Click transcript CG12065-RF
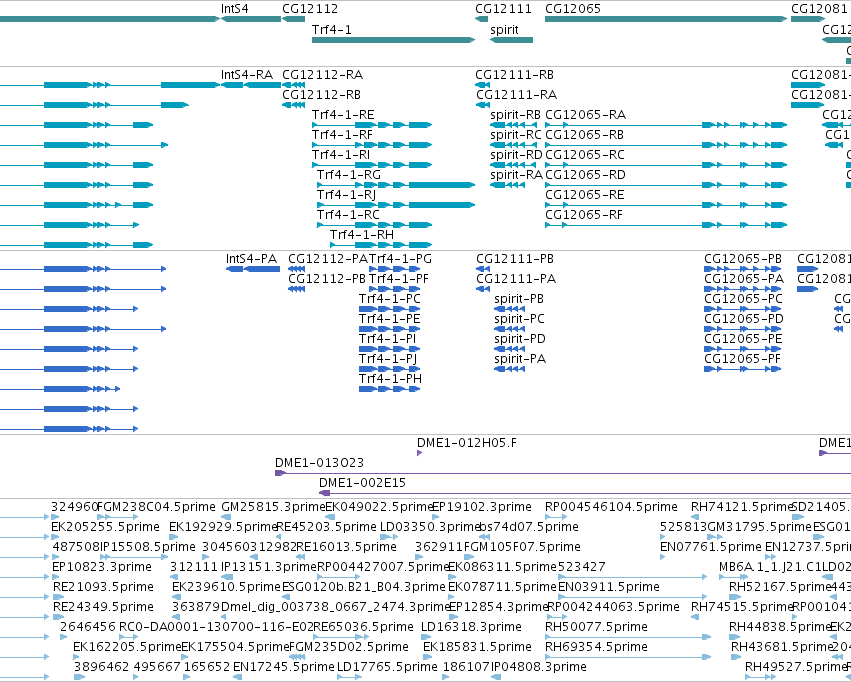Image resolution: width=851 pixels, height=682 pixels. point(666,225)
